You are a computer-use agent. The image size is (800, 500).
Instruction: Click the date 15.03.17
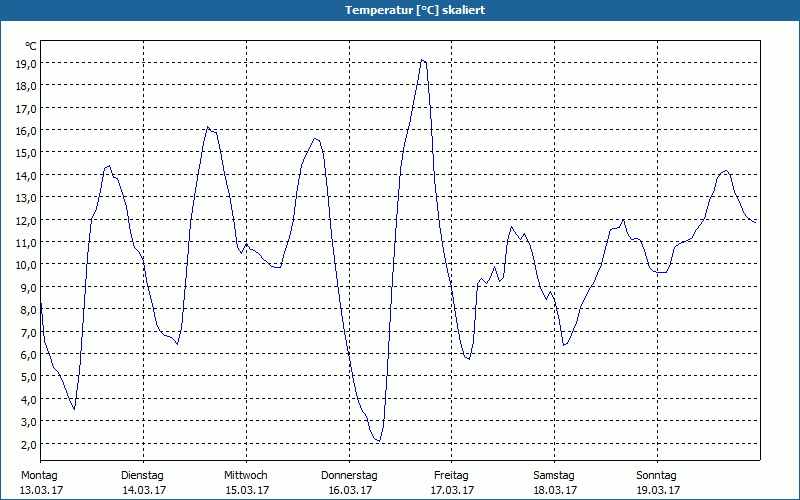pos(247,490)
